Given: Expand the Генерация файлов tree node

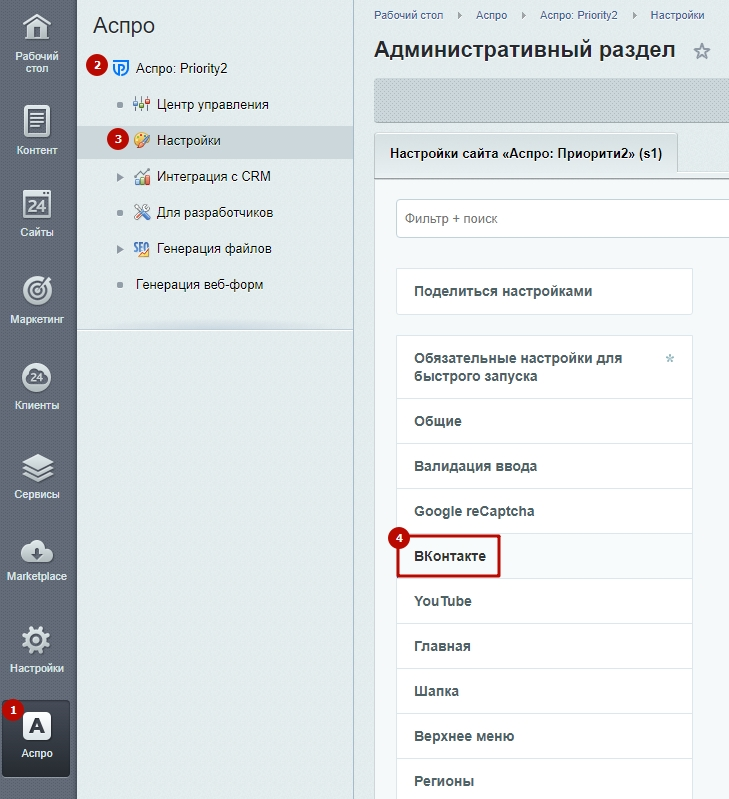Looking at the screenshot, I should click(120, 249).
